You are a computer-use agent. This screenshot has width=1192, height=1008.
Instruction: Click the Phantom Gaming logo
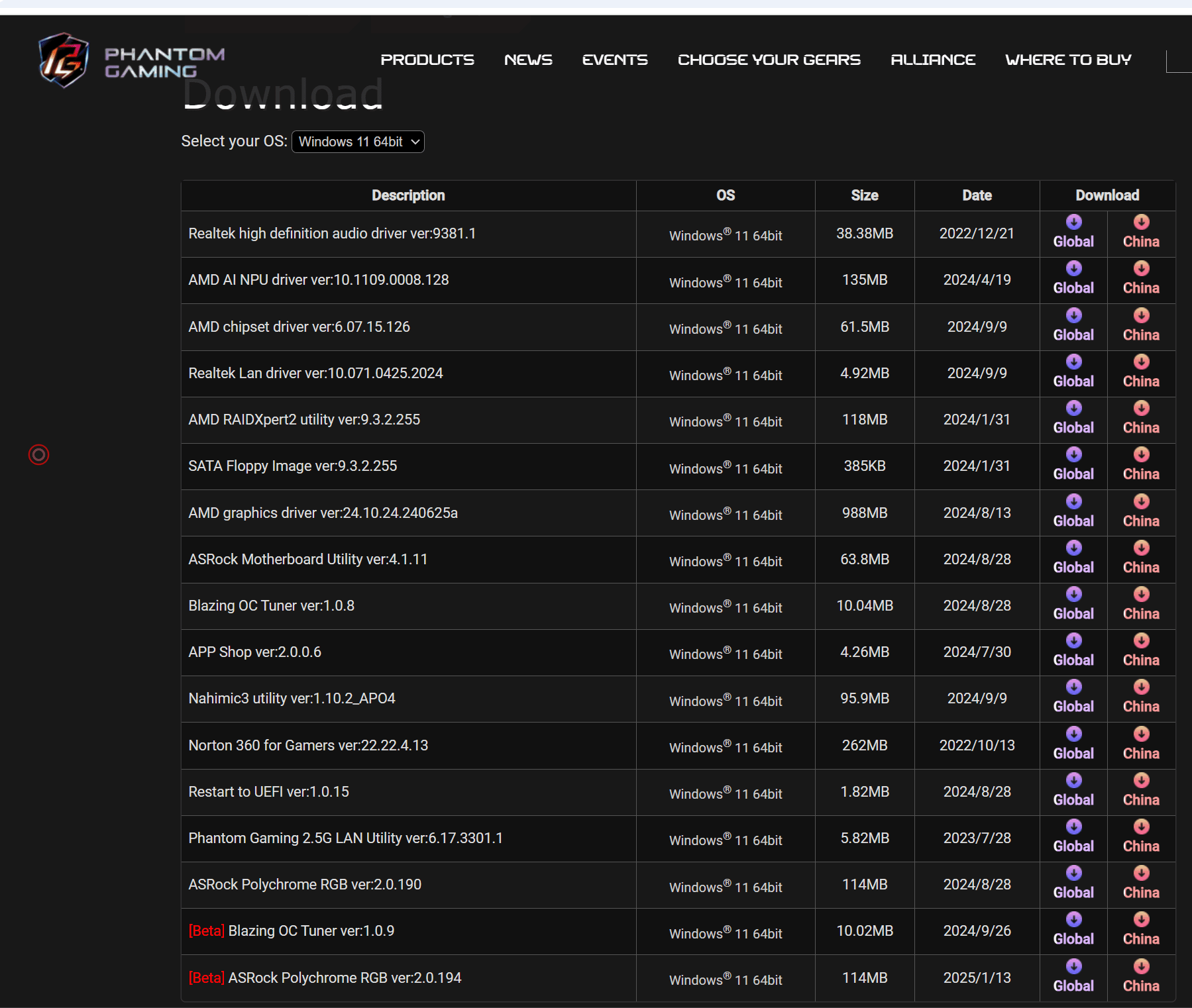pos(131,60)
